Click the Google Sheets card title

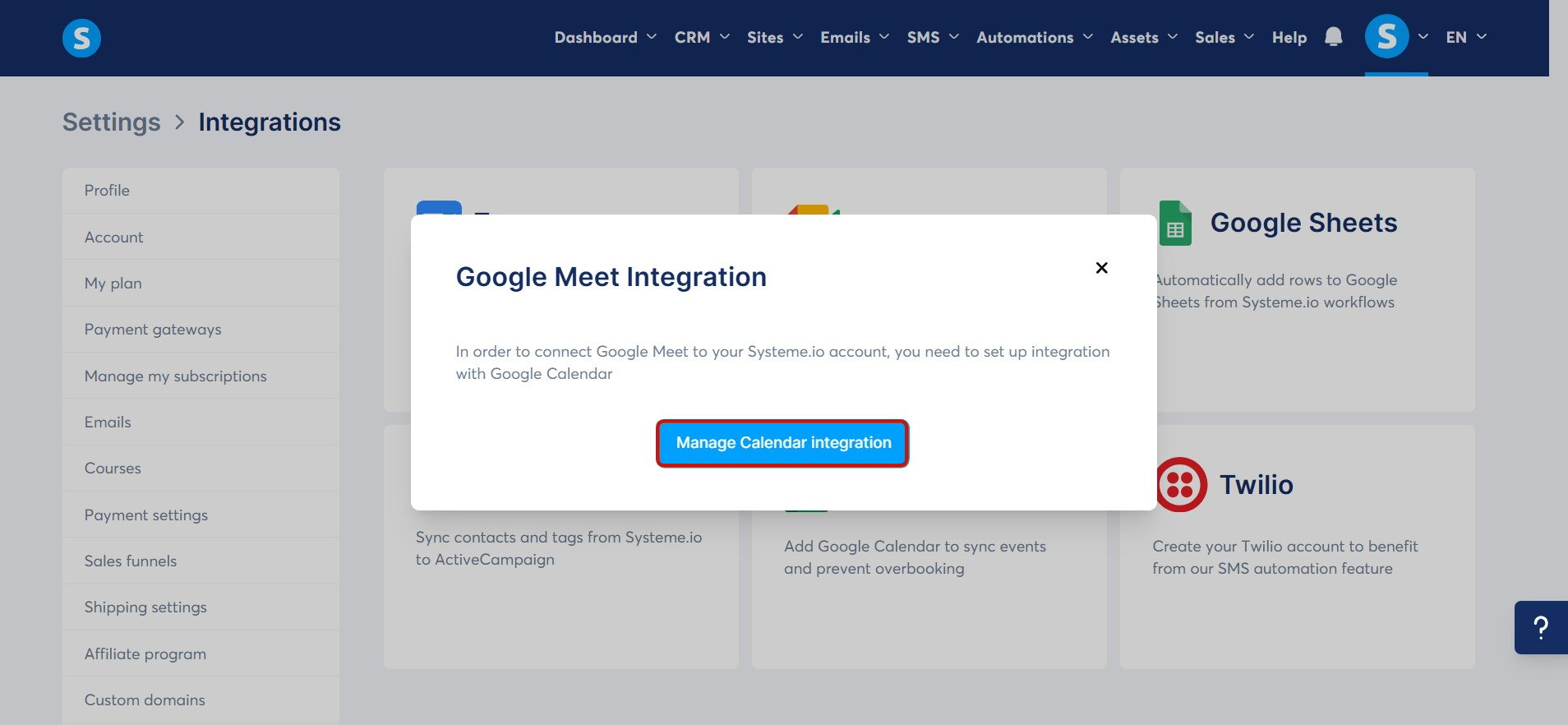tap(1303, 223)
